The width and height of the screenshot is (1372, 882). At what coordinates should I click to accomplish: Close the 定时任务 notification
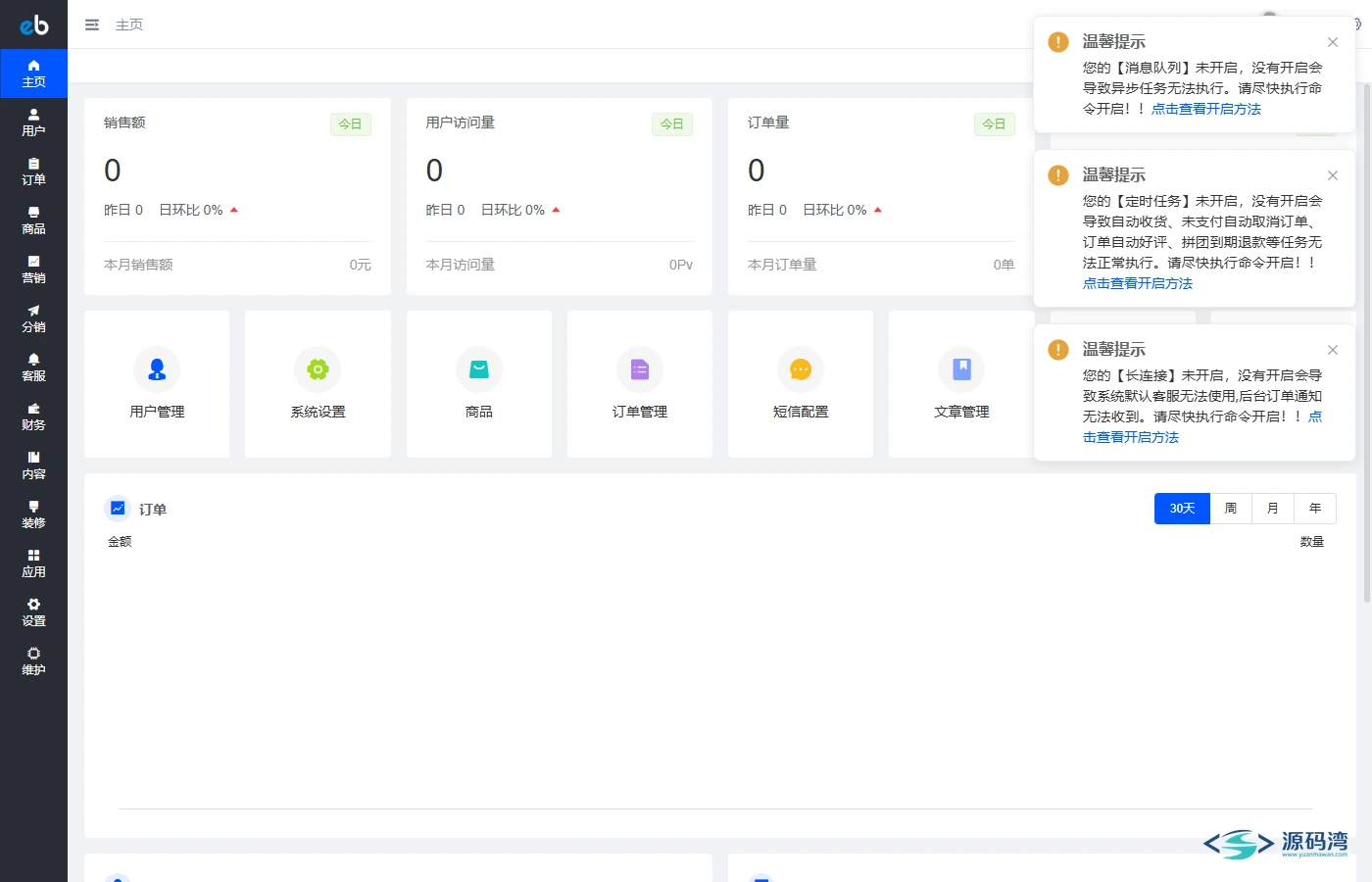1333,175
